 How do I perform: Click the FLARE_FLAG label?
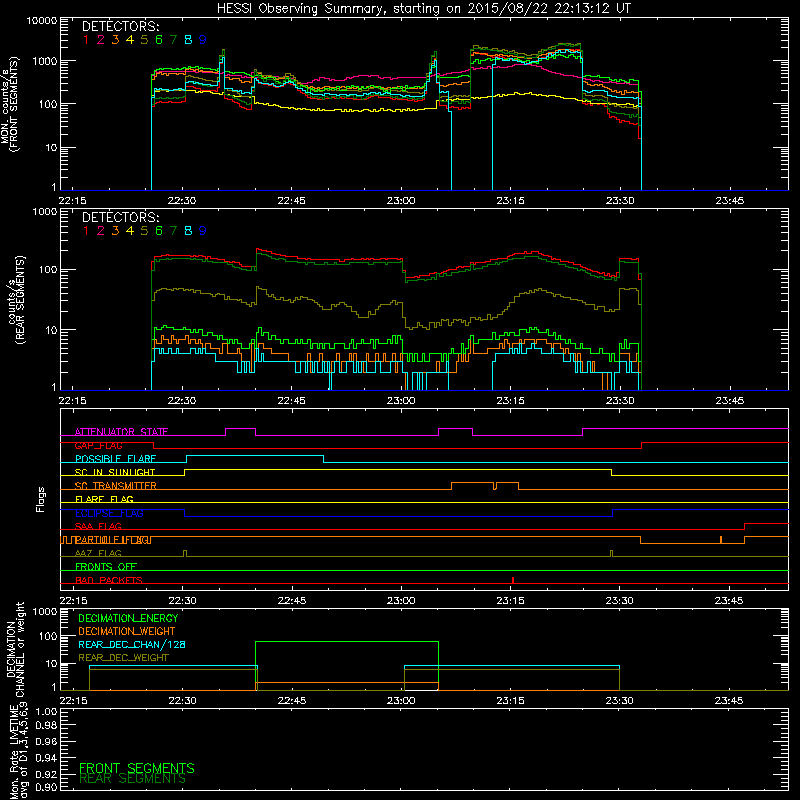104,499
